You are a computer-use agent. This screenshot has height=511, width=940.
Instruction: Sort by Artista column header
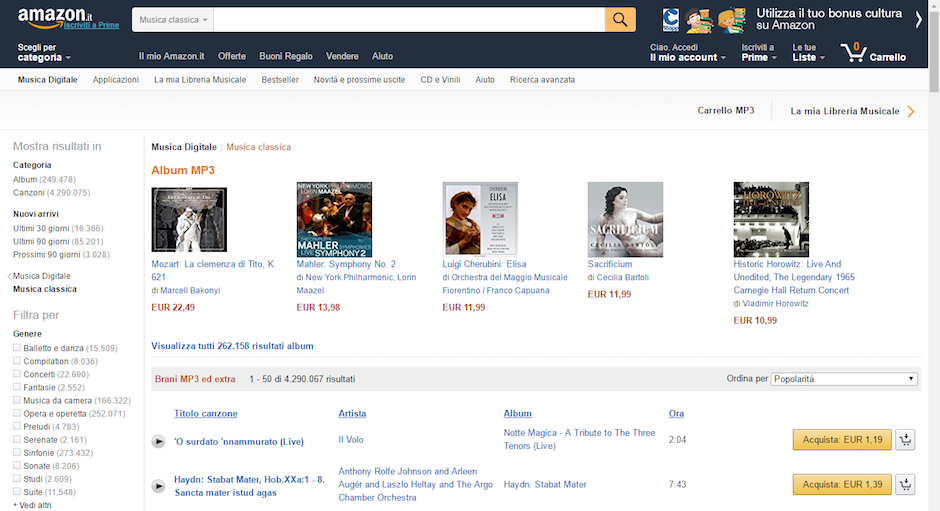coord(352,413)
